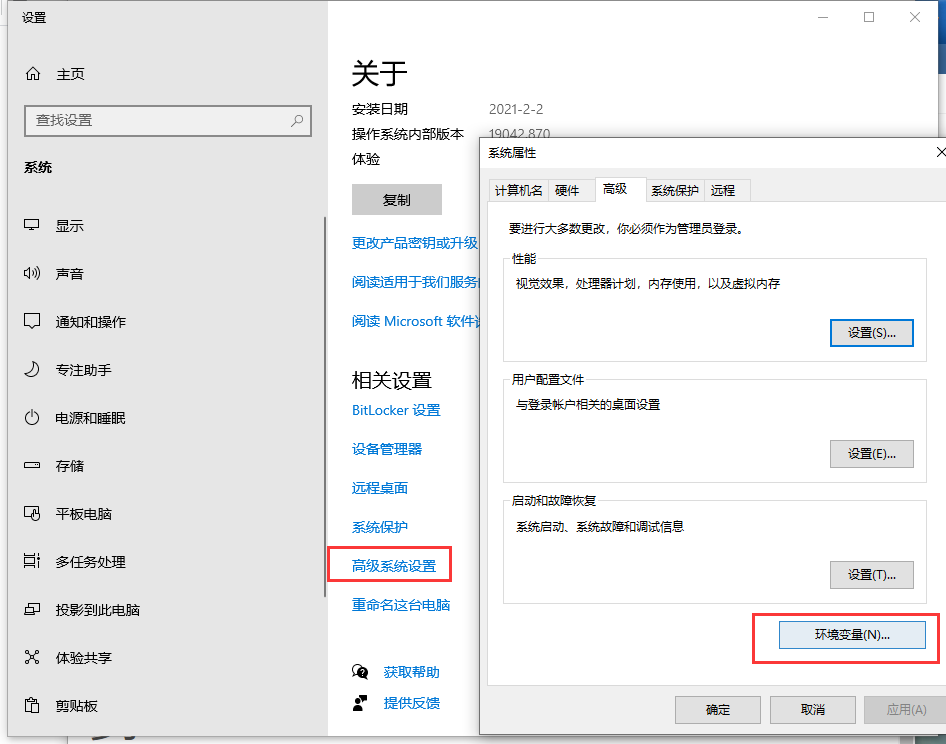Screen dimensions: 946x744
Task: Open 设备管理器 from related settings
Action: point(387,449)
